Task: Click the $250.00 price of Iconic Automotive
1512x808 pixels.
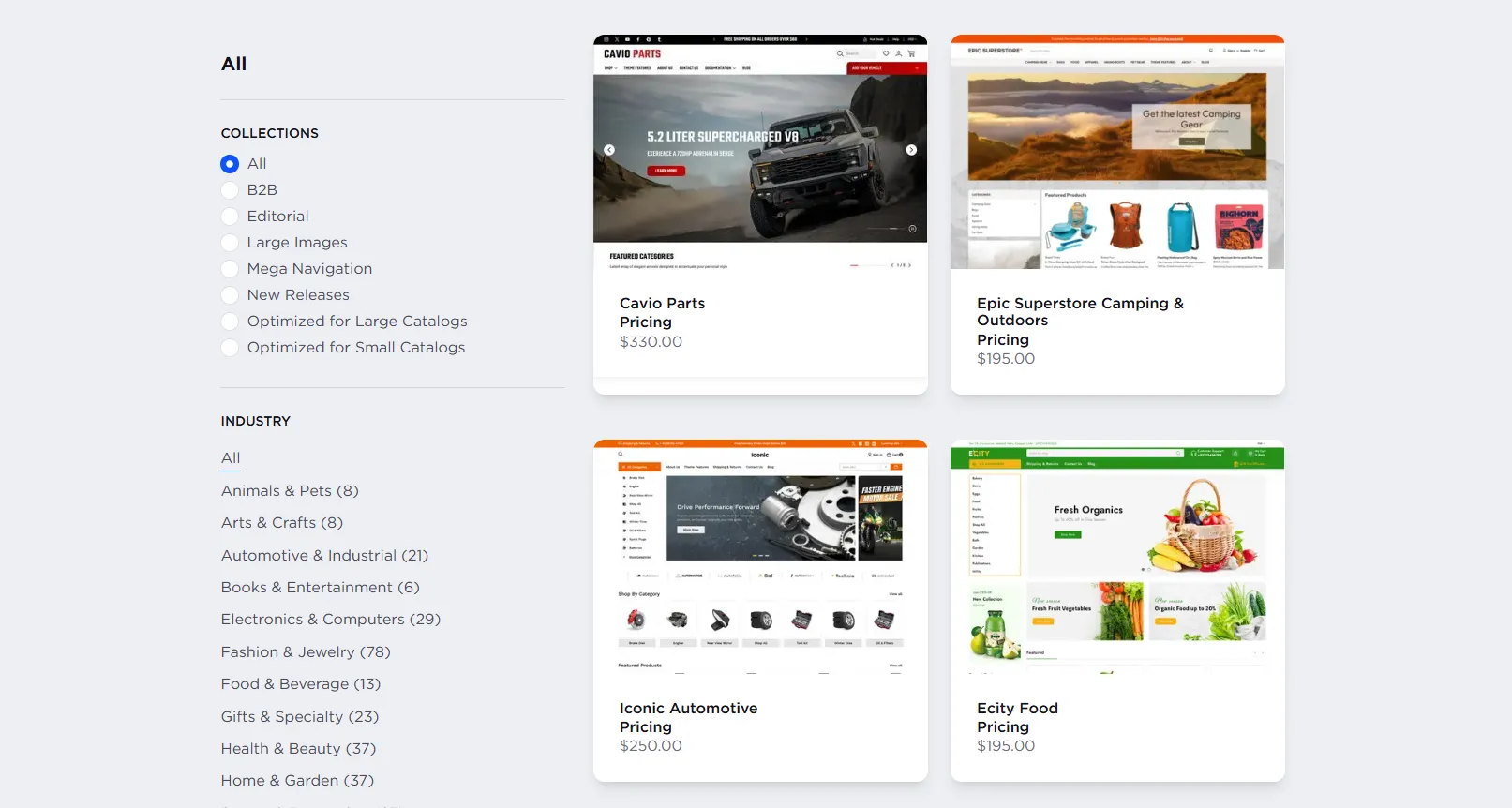Action: coord(651,746)
